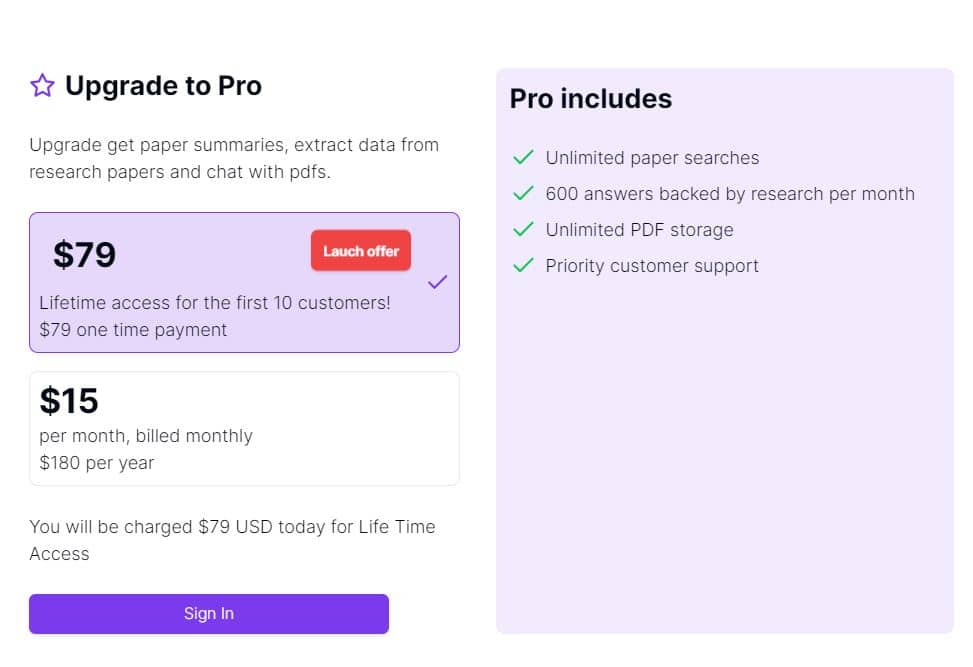
Task: Click the star icon beside Upgrade to Pro
Action: tap(41, 86)
